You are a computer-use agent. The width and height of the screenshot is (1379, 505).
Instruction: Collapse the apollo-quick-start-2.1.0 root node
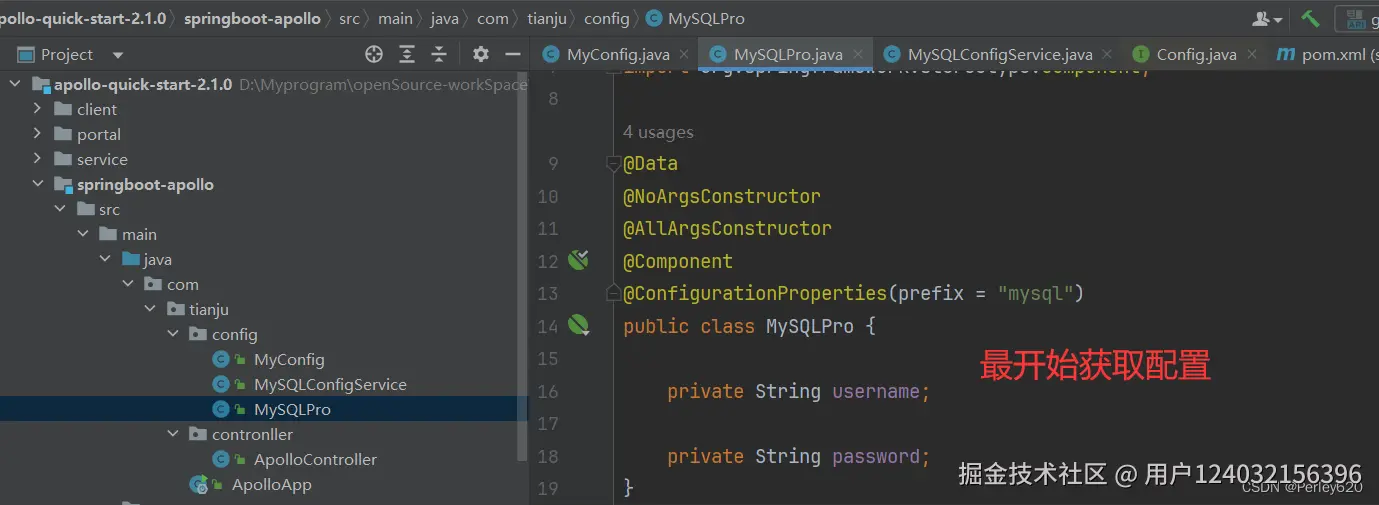click(14, 84)
